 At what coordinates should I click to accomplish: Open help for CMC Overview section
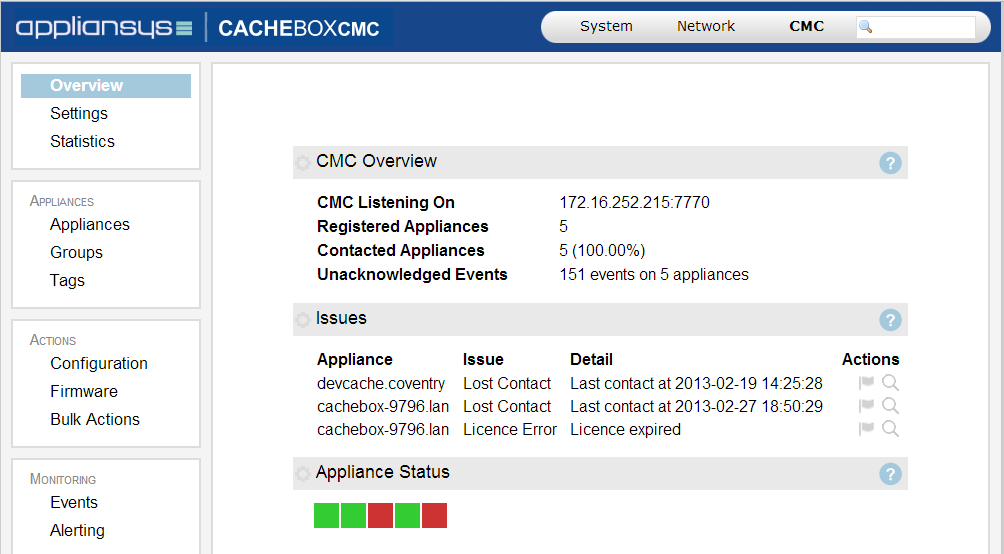point(890,163)
